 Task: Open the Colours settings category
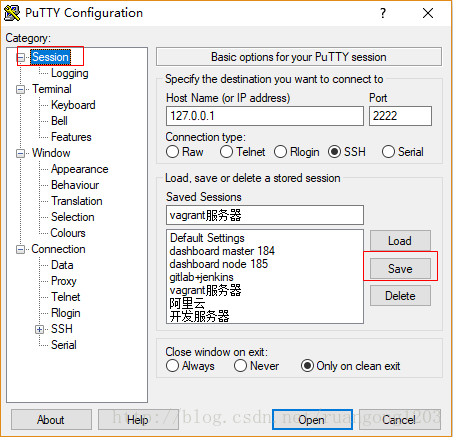[x=68, y=233]
